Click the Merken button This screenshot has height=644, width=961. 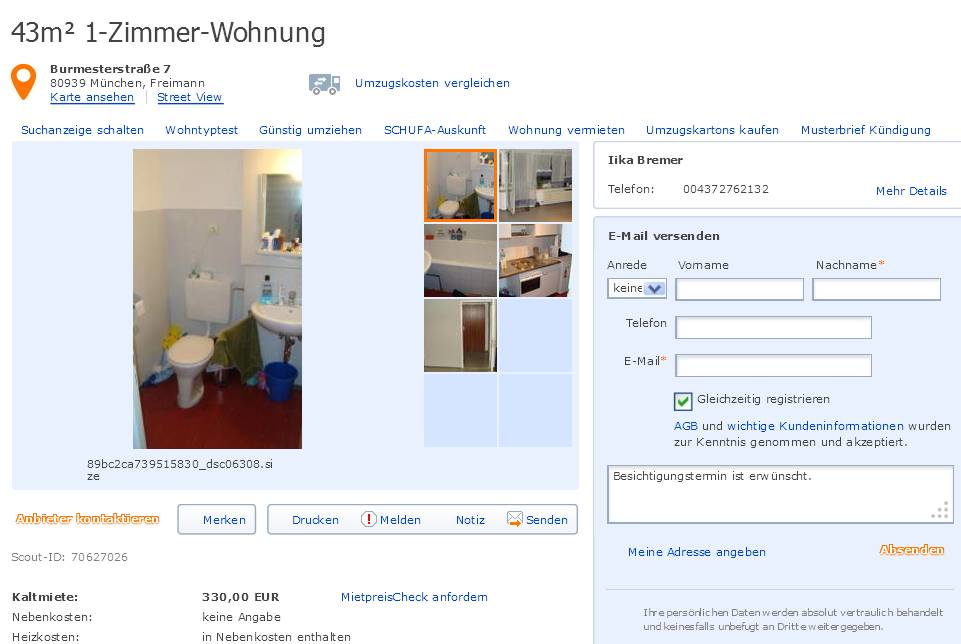pos(217,520)
